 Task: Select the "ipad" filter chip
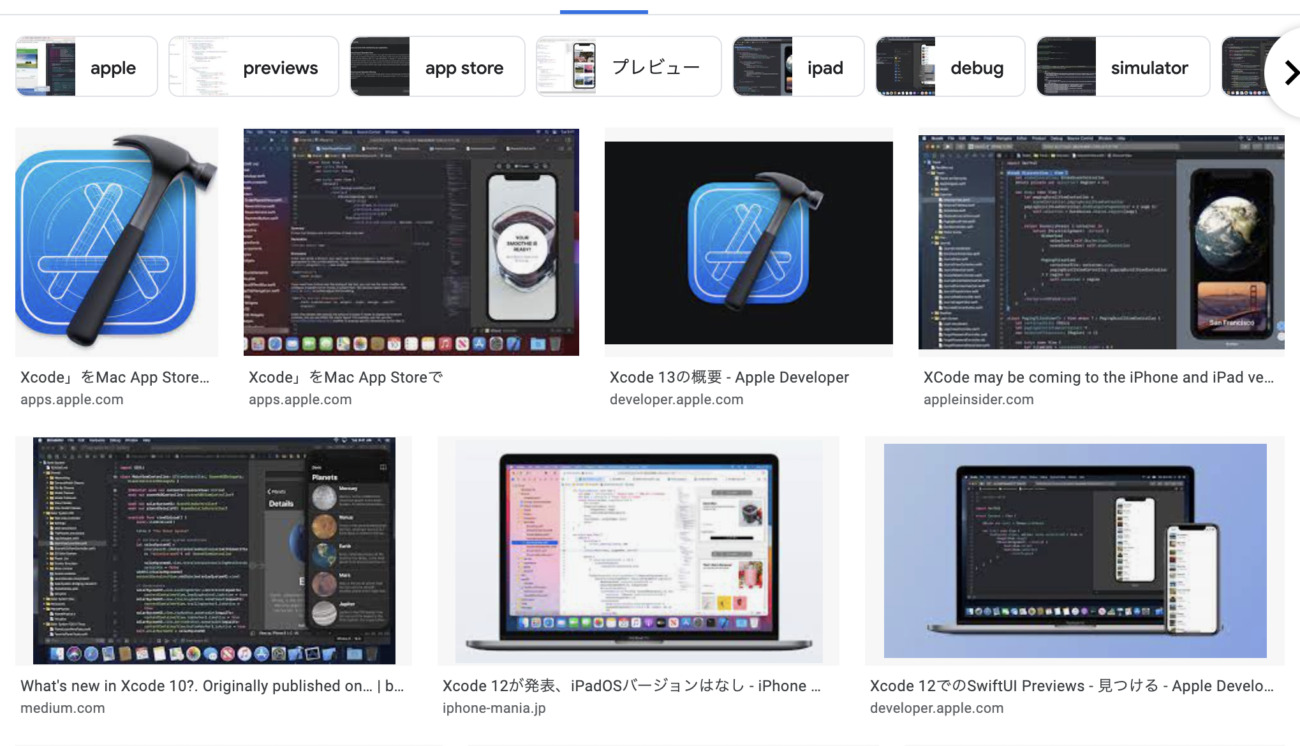point(798,67)
